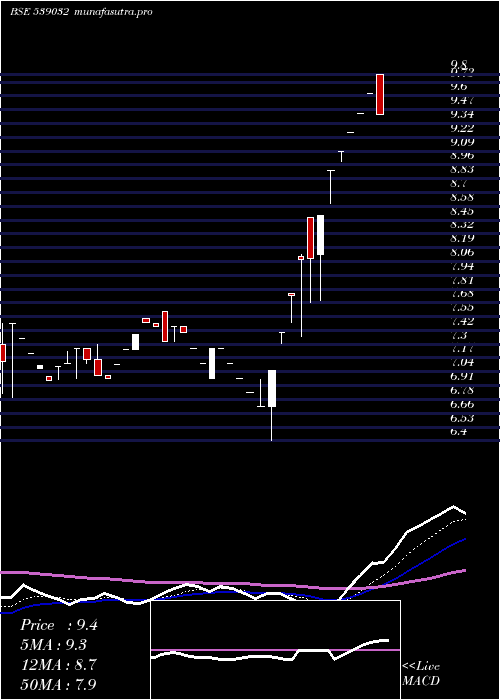500x700 pixels.
Task: Click the 6.91 price axis label
Action: (x=462, y=376)
